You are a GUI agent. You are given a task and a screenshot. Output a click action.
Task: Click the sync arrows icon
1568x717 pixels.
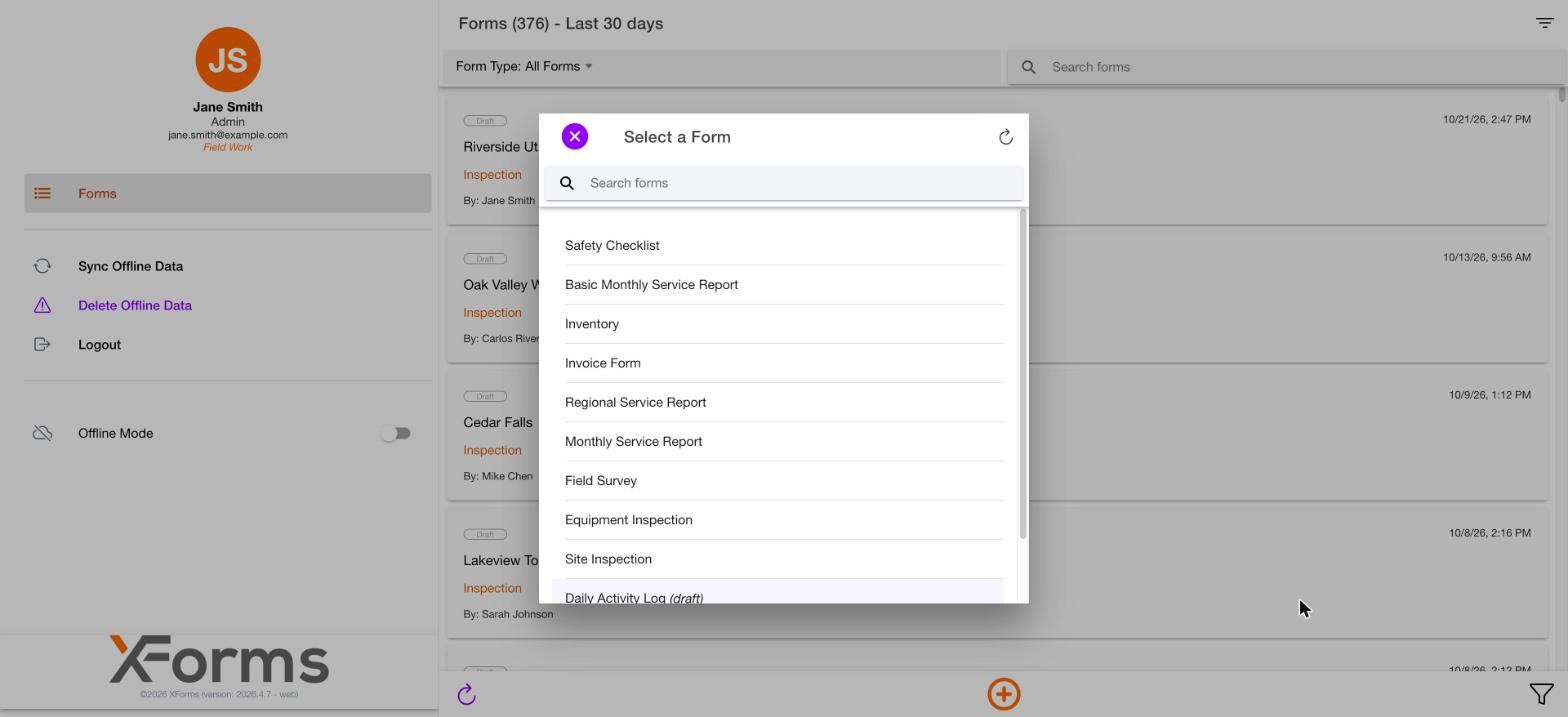click(x=42, y=266)
